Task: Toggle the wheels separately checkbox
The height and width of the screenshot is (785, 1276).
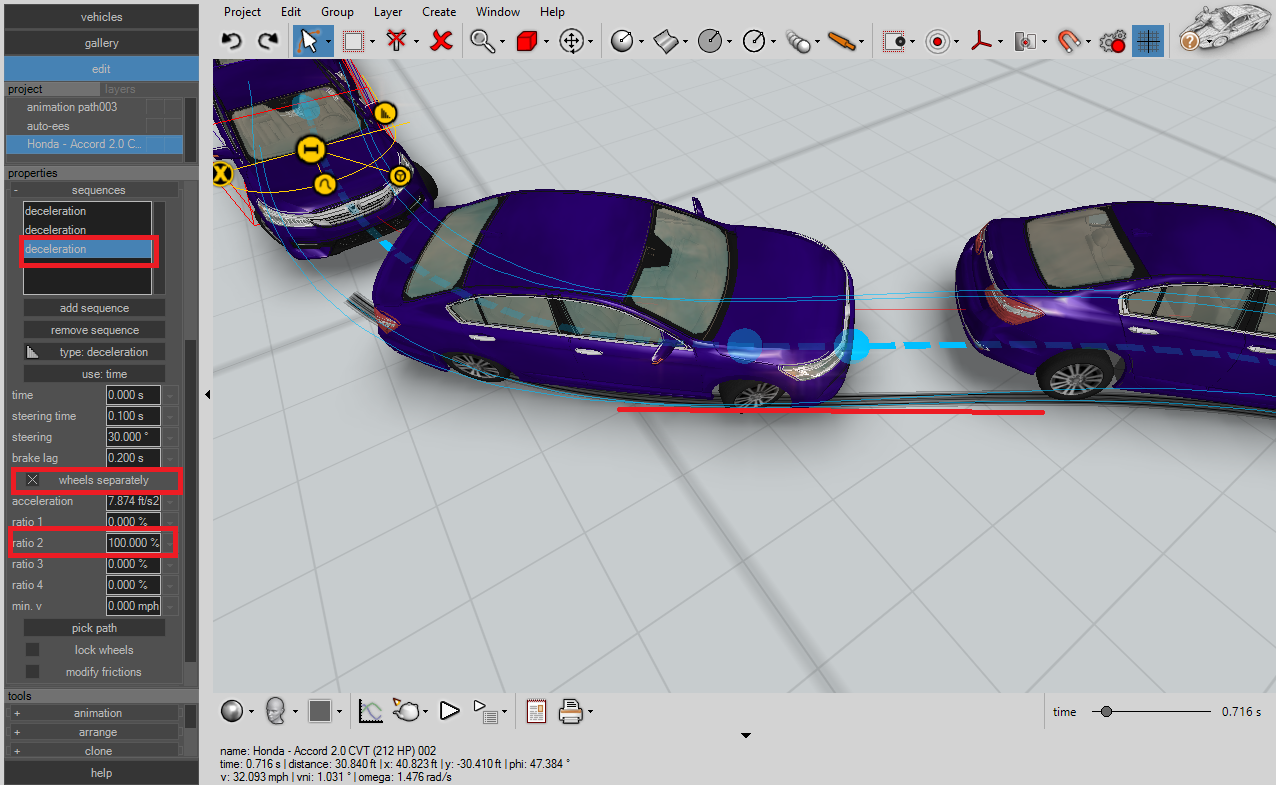Action: (33, 480)
